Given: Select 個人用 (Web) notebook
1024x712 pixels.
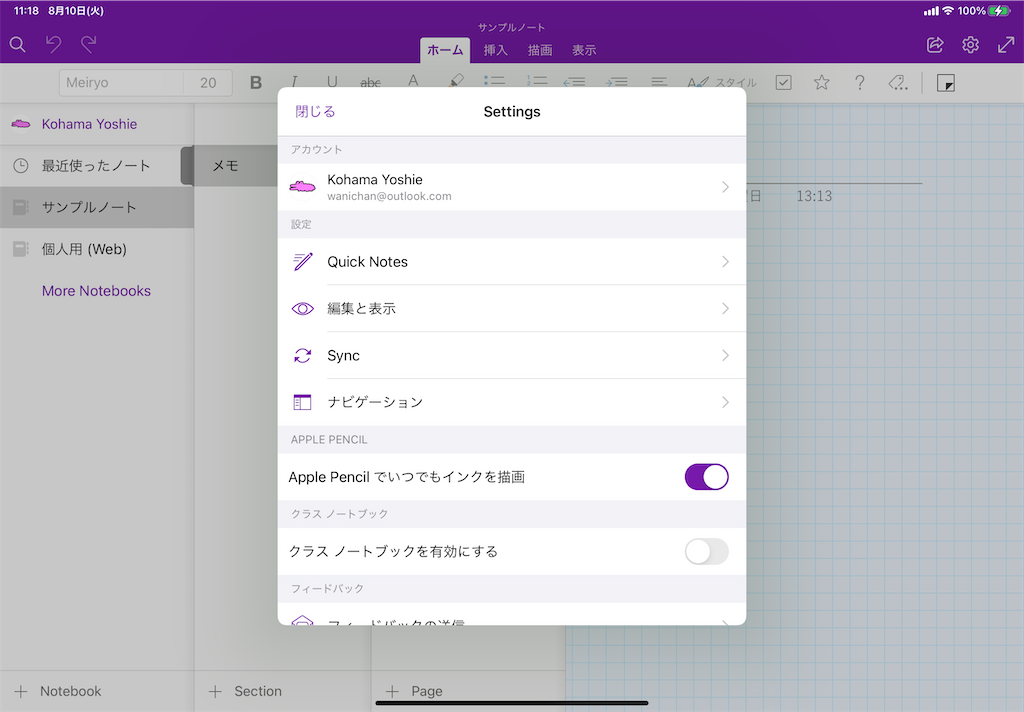Looking at the screenshot, I should pyautogui.click(x=97, y=249).
